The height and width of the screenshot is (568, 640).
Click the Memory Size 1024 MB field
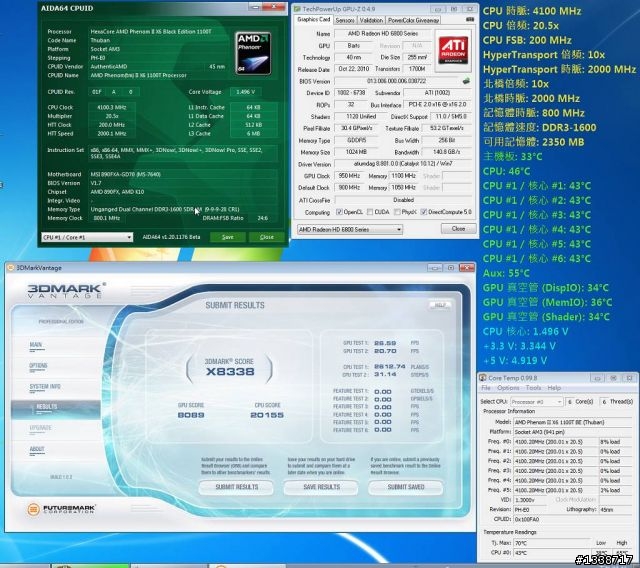(355, 152)
